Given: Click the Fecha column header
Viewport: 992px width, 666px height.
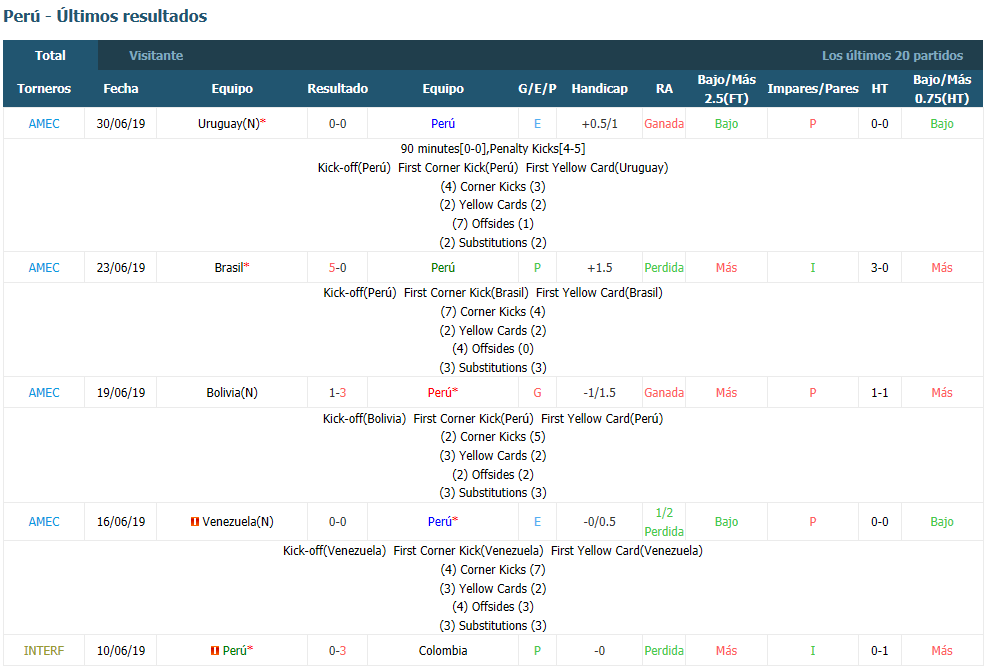Looking at the screenshot, I should (x=120, y=89).
